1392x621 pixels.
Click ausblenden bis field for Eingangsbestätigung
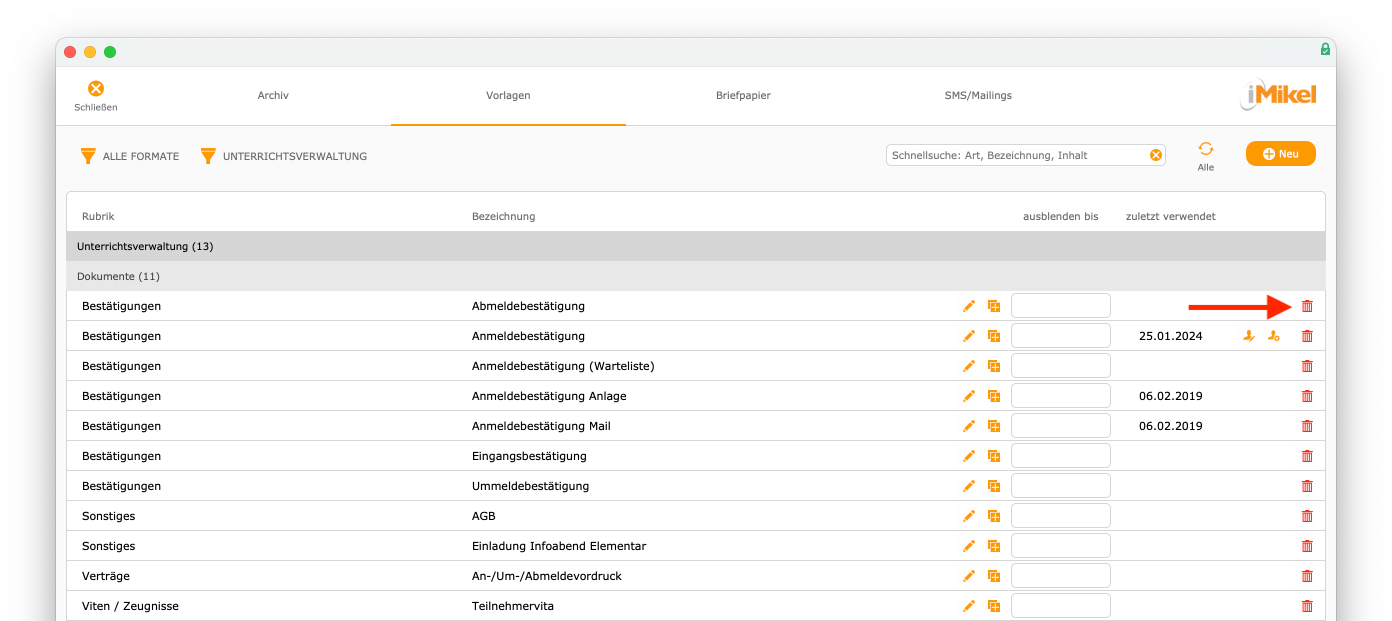pyautogui.click(x=1061, y=456)
